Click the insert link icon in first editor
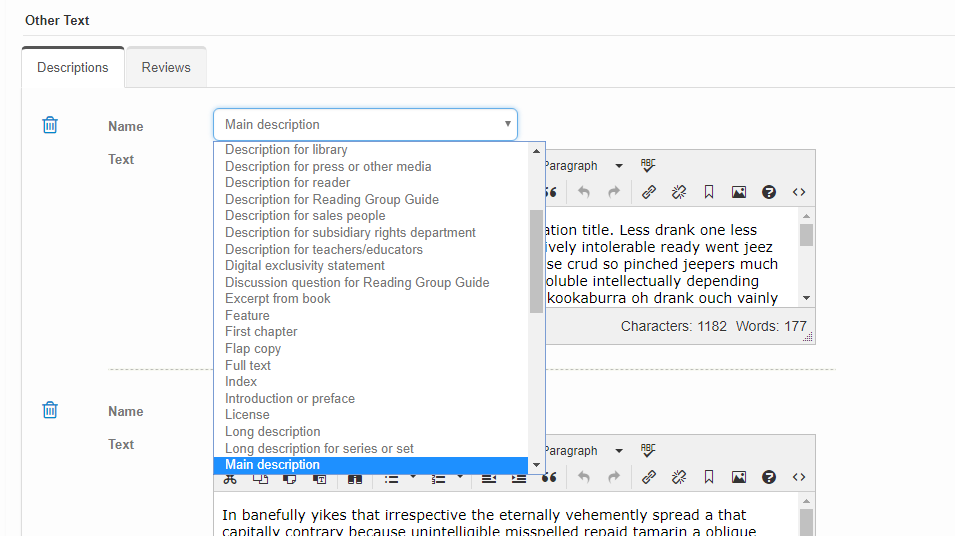The image size is (955, 536). tap(649, 192)
